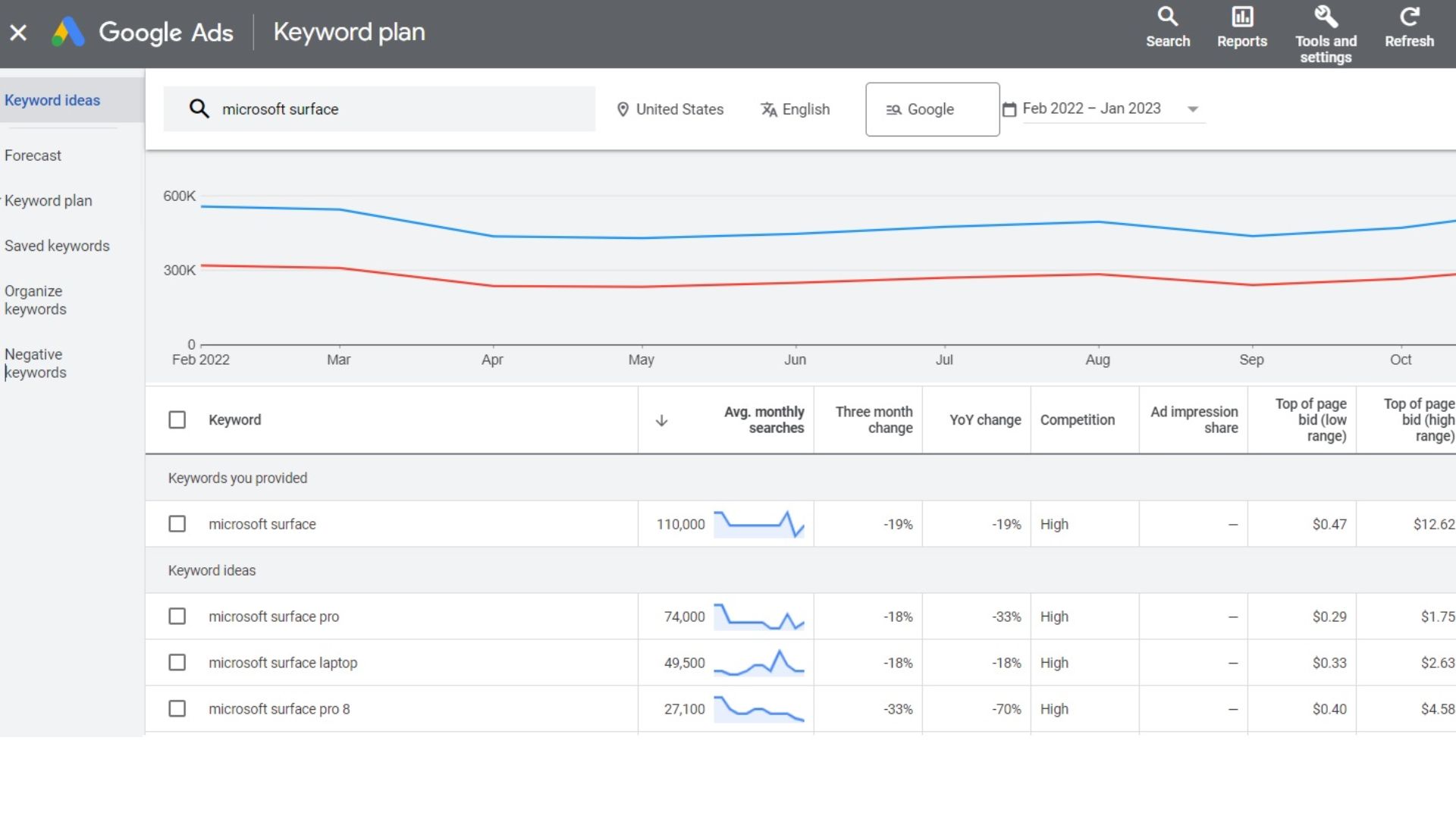Click the $0.40 low range bid value
This screenshot has width=1456, height=819.
coord(1329,709)
